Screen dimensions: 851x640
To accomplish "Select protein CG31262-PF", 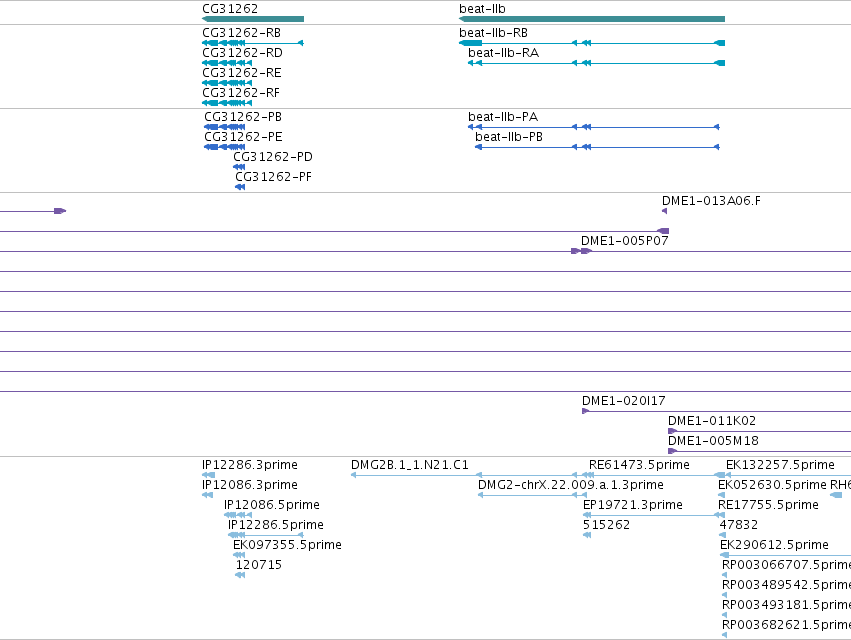I will pyautogui.click(x=274, y=178).
